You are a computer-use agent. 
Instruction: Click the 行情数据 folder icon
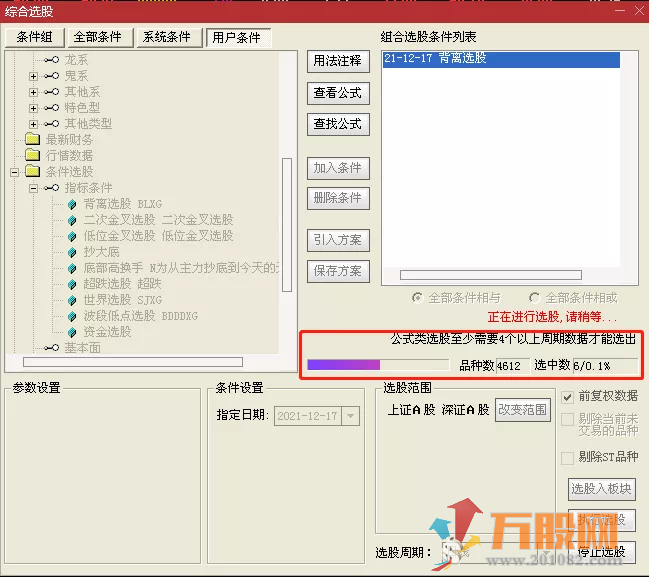pyautogui.click(x=32, y=155)
